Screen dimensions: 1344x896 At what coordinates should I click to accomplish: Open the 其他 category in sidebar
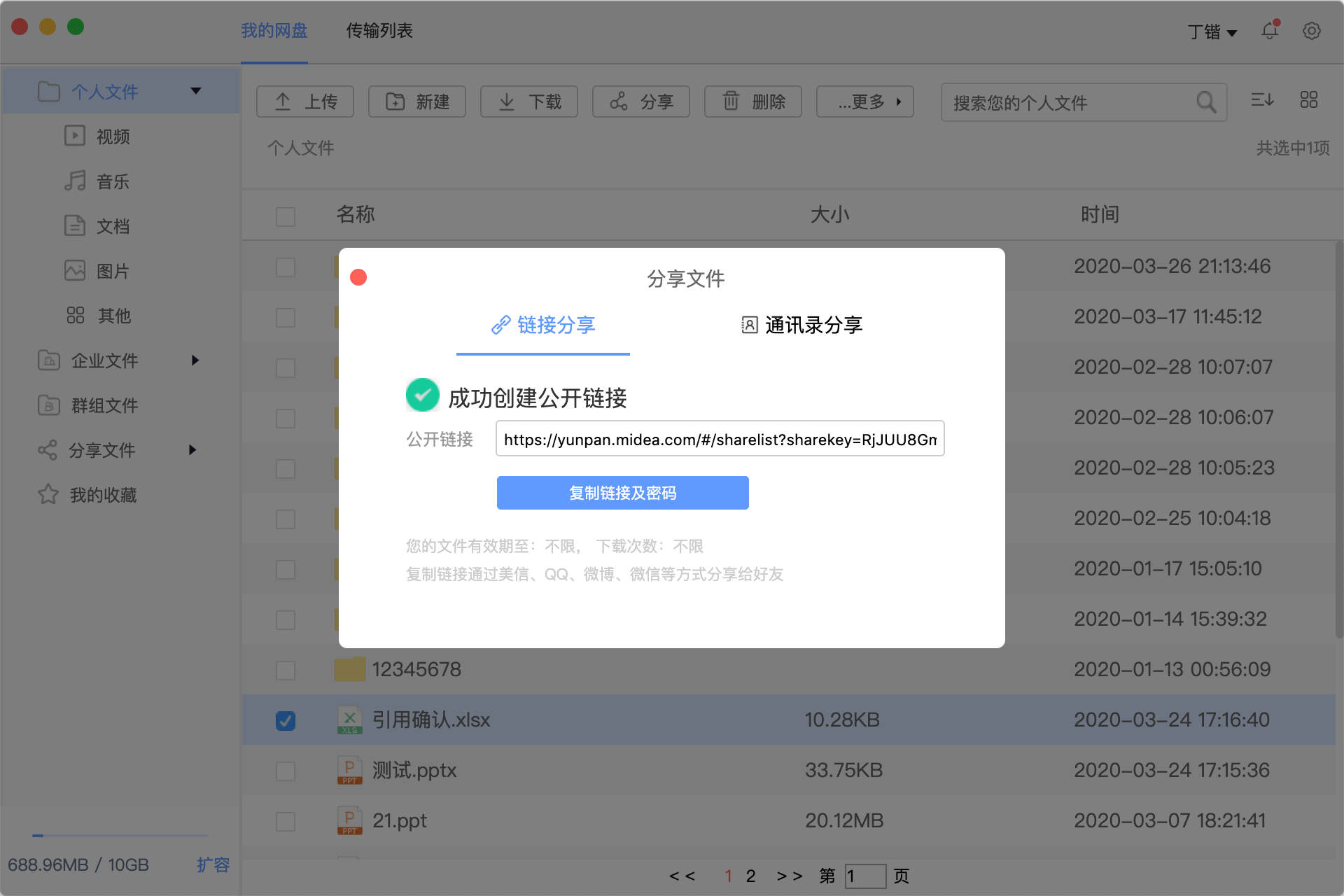click(98, 316)
